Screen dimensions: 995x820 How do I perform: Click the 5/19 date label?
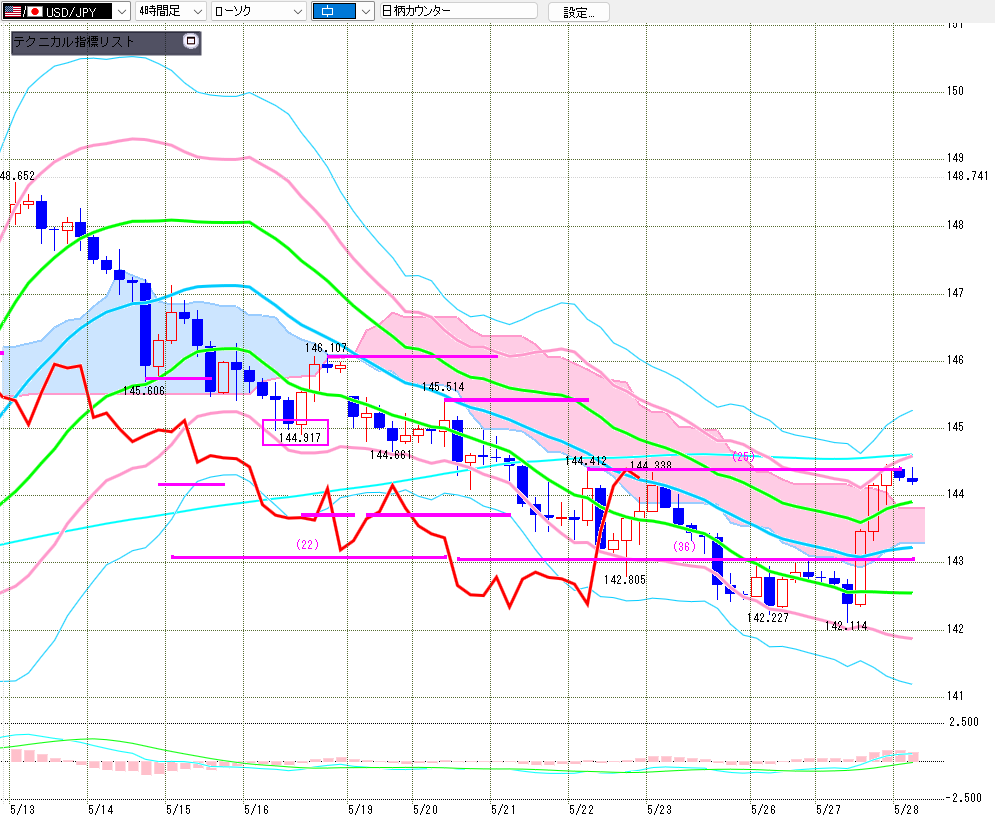(x=360, y=809)
